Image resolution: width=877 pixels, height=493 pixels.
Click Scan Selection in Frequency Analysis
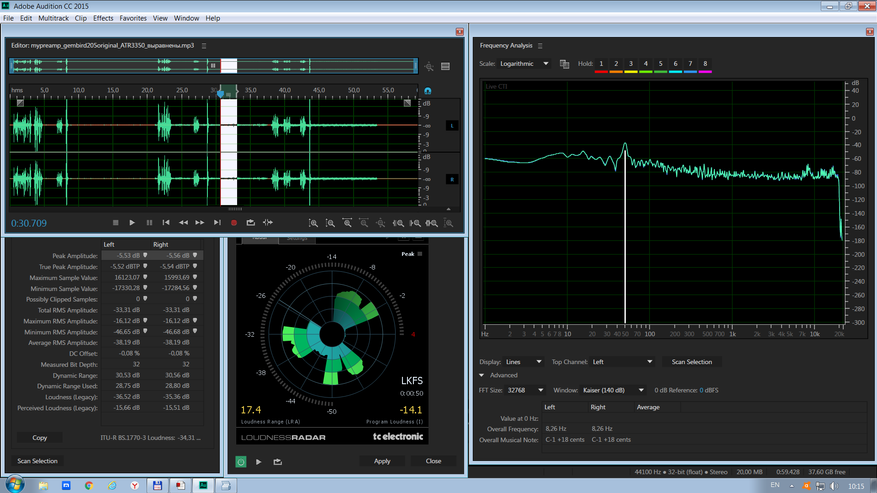tap(692, 362)
